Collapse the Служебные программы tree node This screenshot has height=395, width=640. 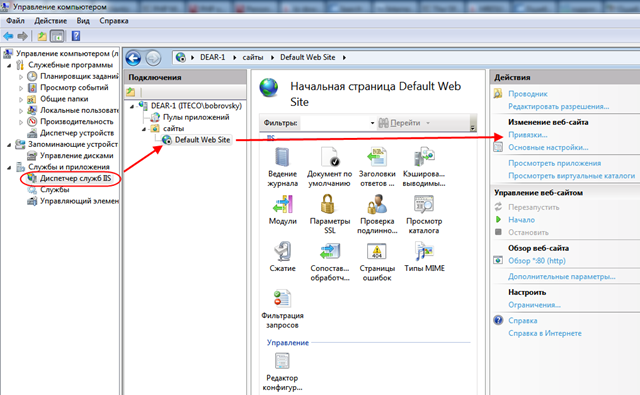[9, 65]
